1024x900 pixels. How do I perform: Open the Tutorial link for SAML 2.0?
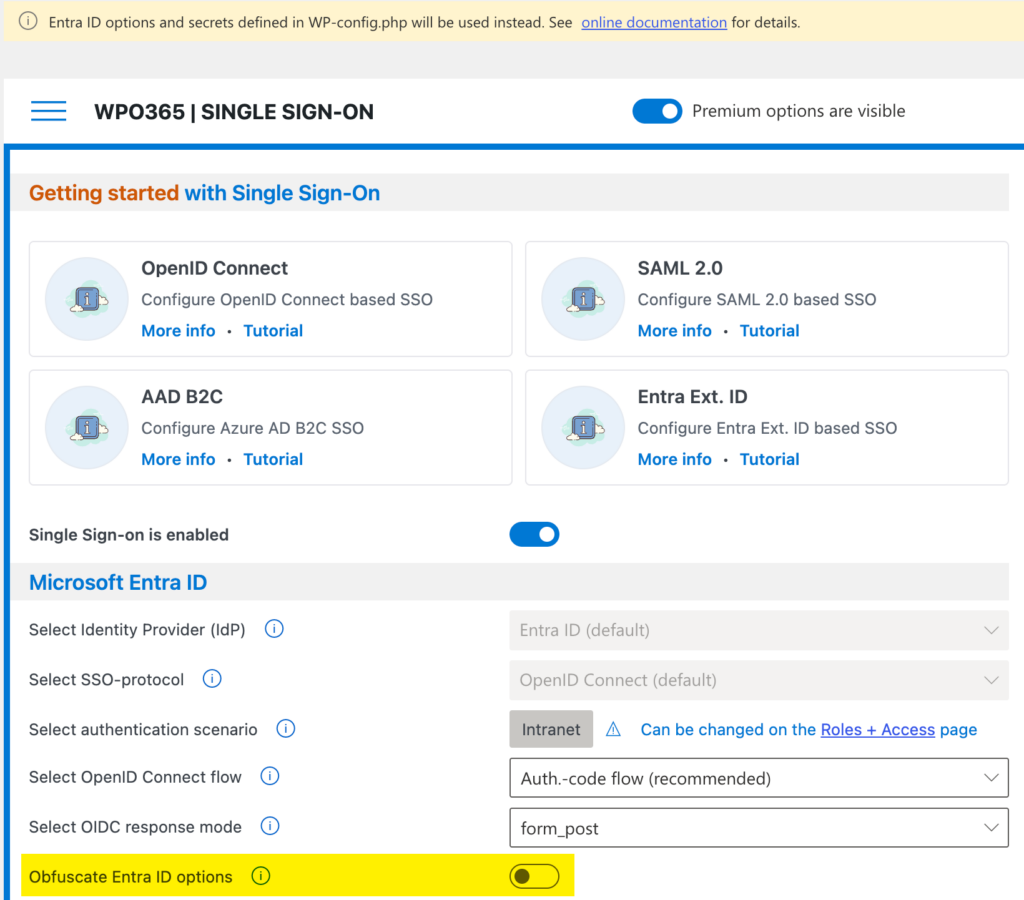pos(769,330)
